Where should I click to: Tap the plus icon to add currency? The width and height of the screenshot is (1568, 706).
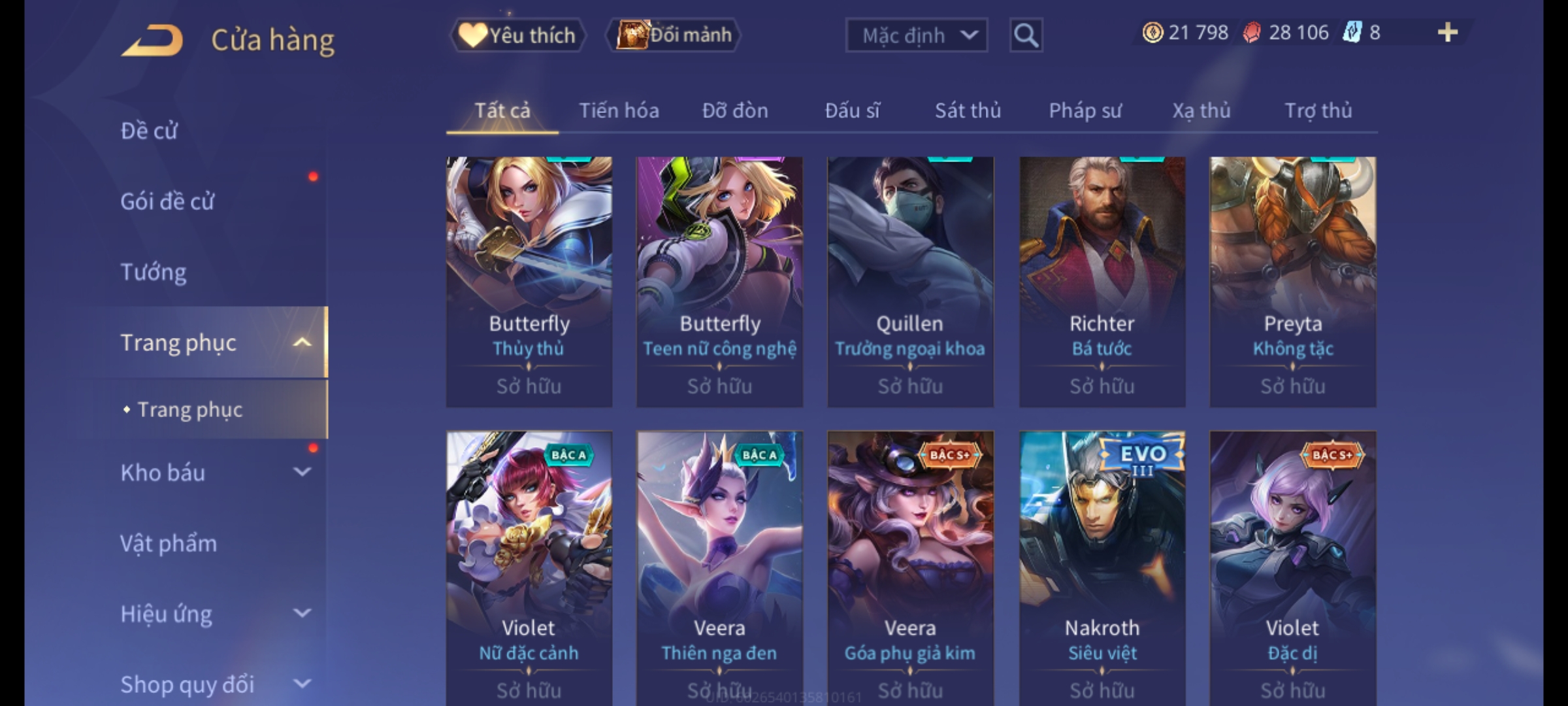[1448, 32]
